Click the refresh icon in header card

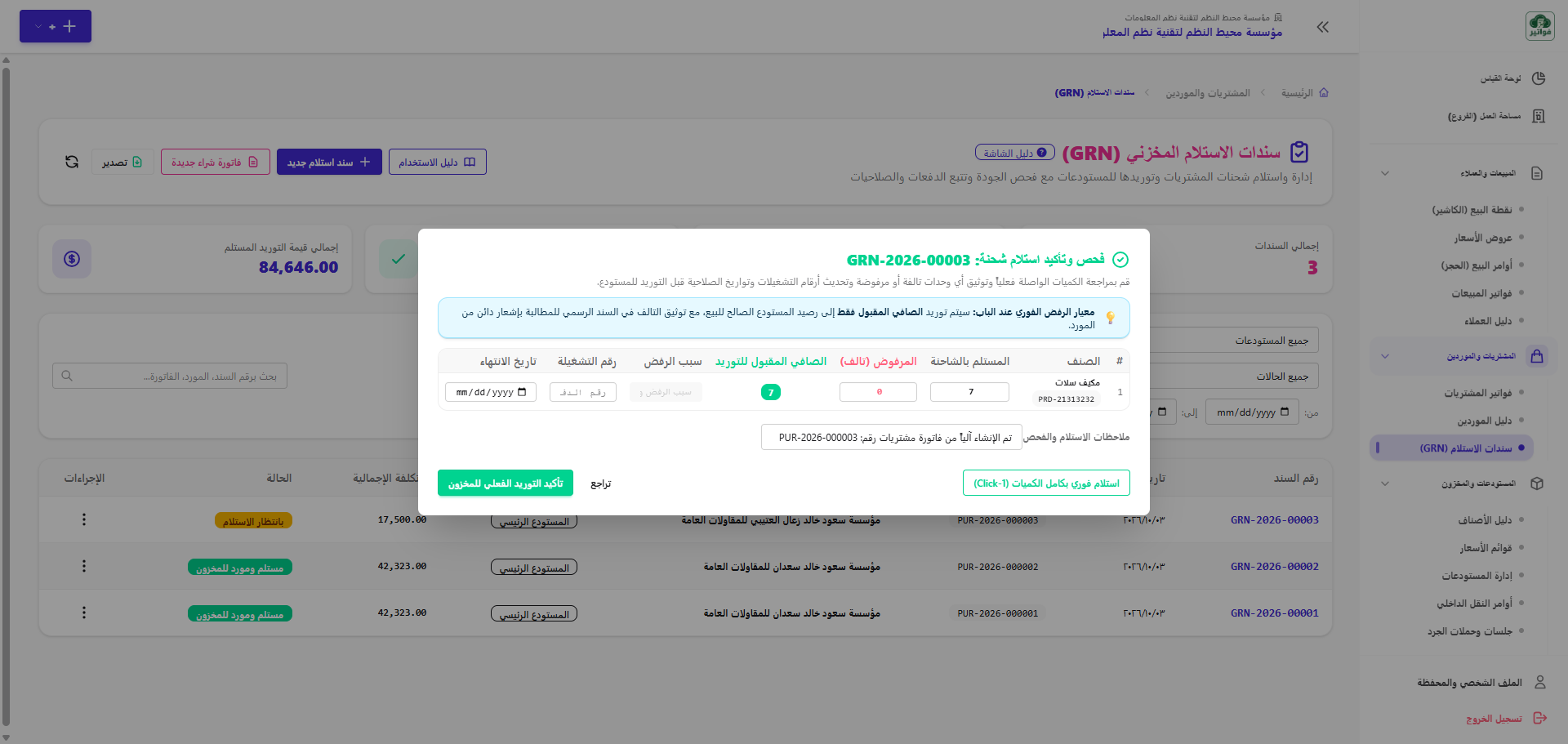point(72,162)
